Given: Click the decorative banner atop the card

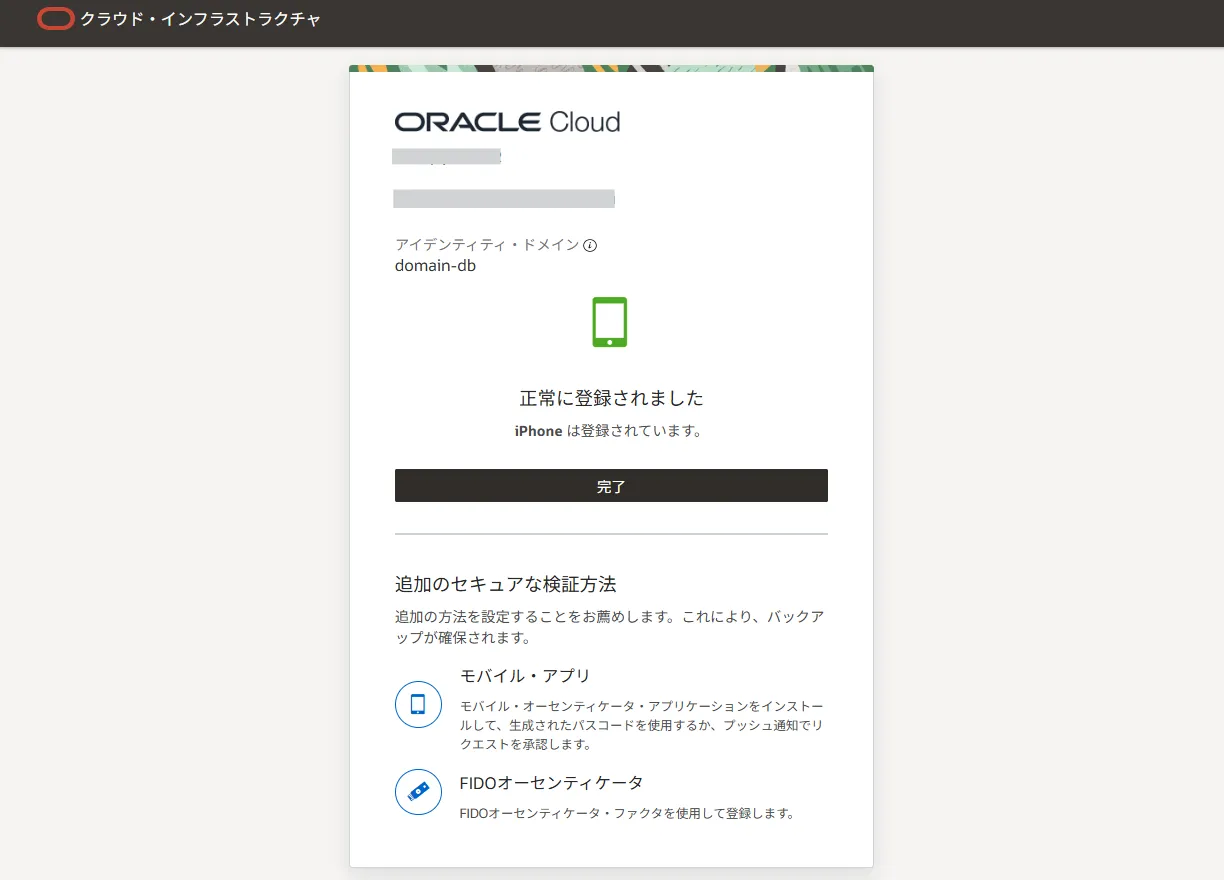Looking at the screenshot, I should (x=611, y=69).
